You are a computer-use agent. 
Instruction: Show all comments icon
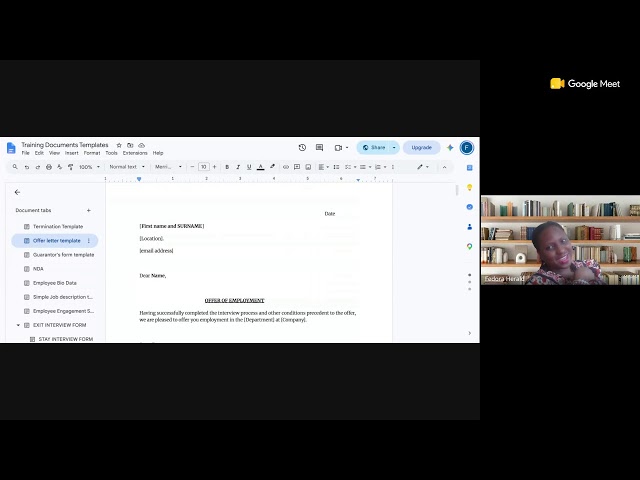320,148
